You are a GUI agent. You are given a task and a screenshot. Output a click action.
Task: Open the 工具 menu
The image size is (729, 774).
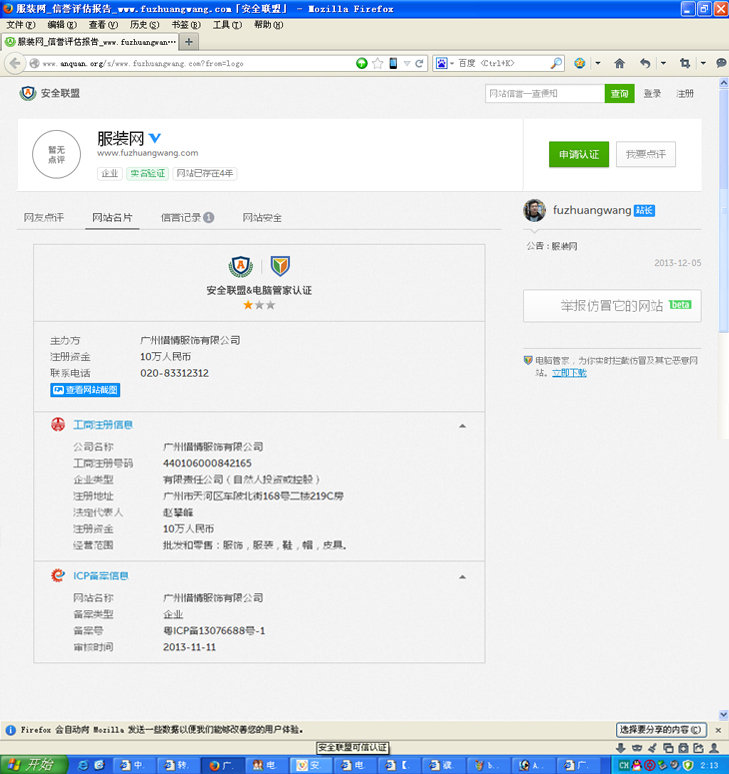coord(227,25)
